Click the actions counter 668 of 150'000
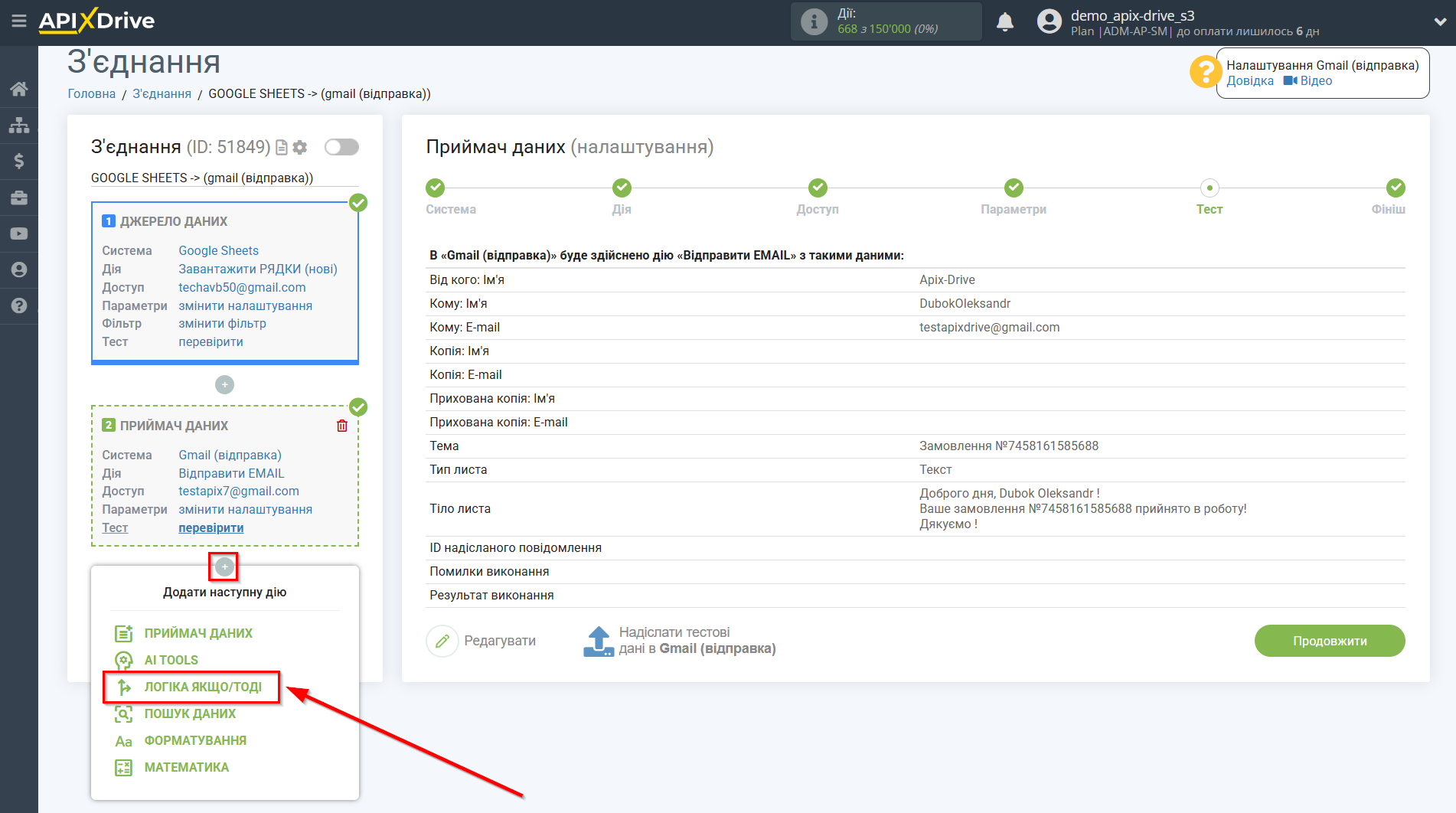 (x=887, y=29)
